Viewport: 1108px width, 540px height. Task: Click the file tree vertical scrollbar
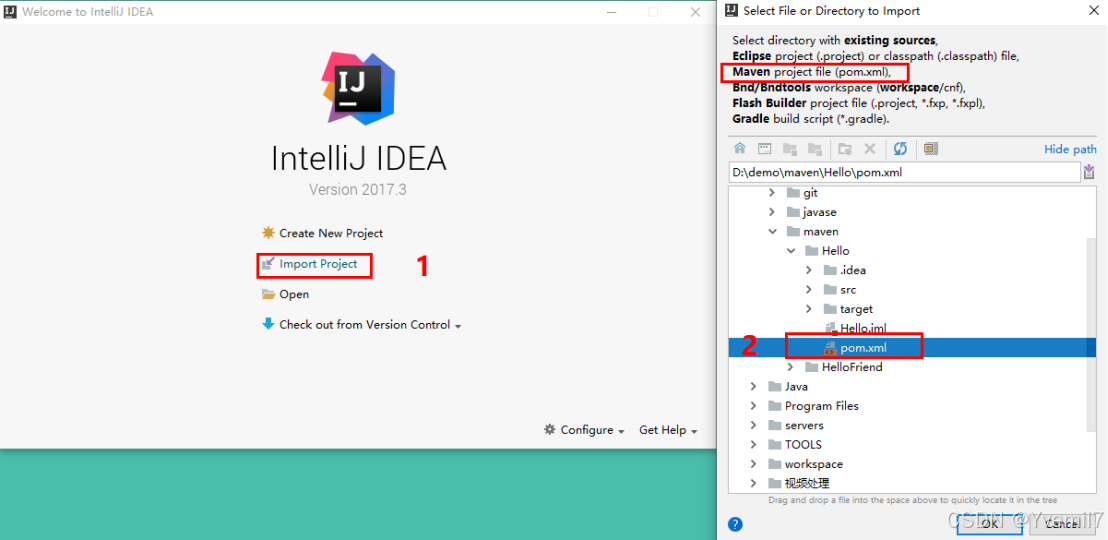click(1092, 334)
